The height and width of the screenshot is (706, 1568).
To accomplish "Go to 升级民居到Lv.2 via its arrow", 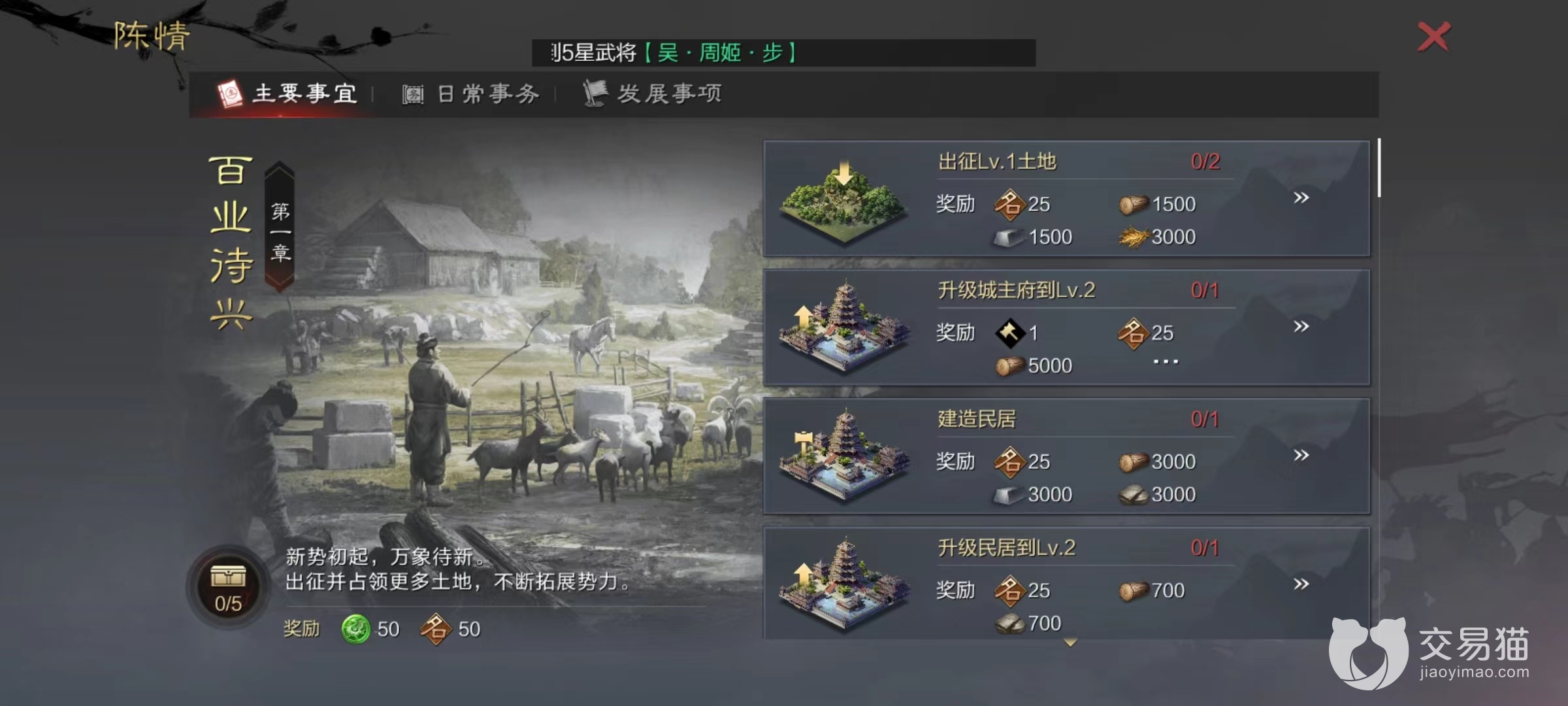I will pyautogui.click(x=1301, y=584).
